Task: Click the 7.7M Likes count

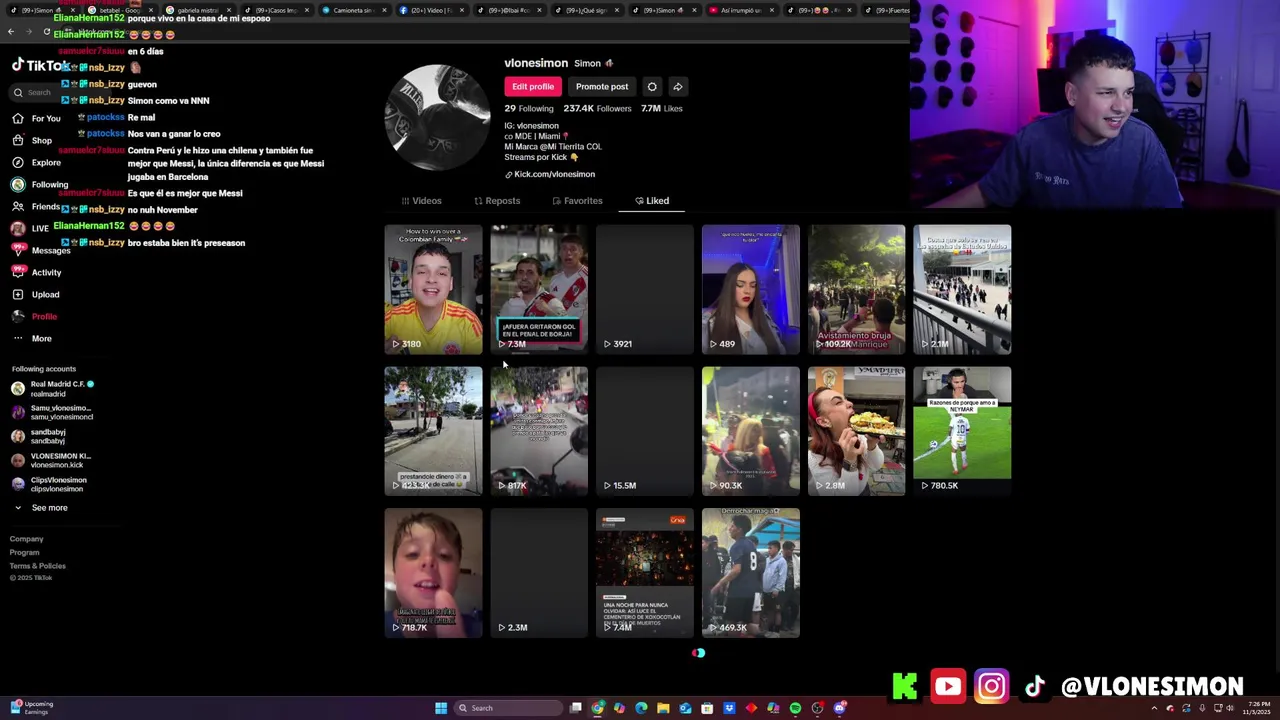Action: click(662, 108)
